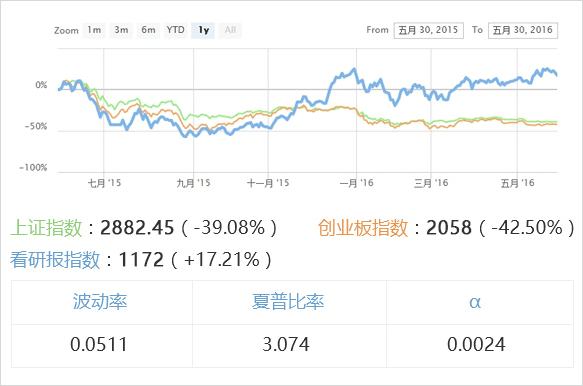
Task: Click the α column header
Action: pyautogui.click(x=475, y=302)
